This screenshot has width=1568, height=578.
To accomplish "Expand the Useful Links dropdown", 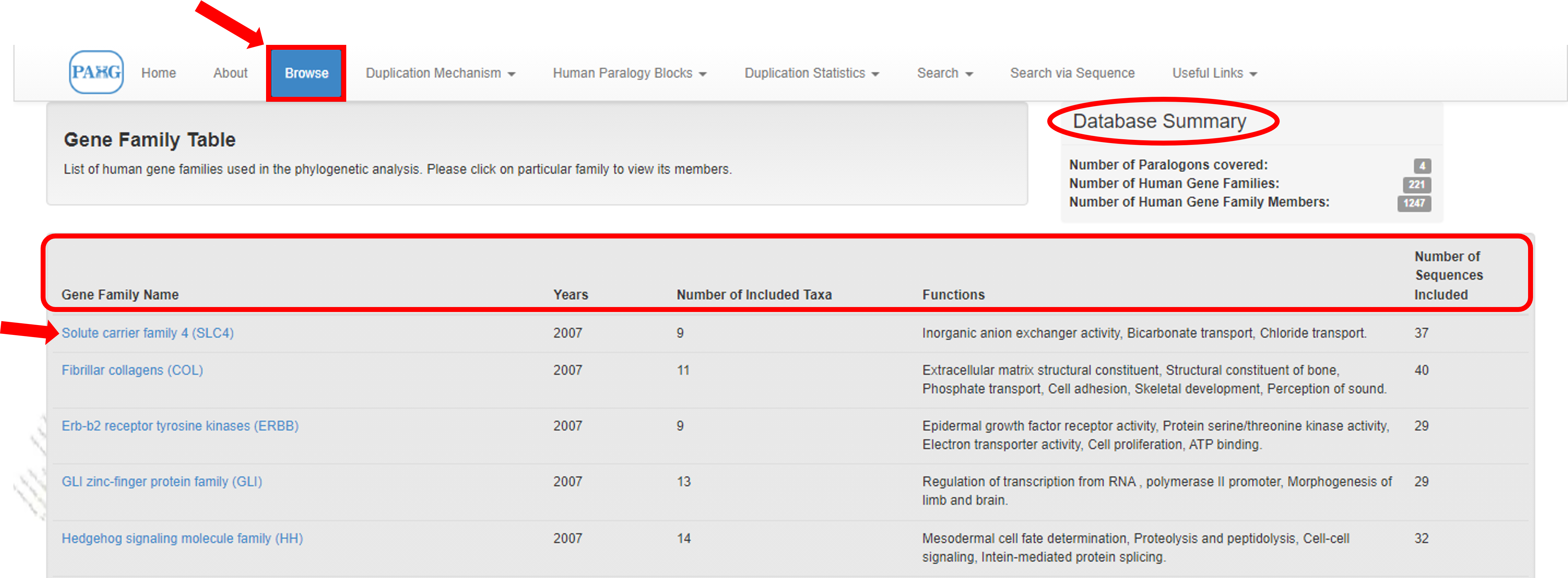I will [x=1214, y=73].
